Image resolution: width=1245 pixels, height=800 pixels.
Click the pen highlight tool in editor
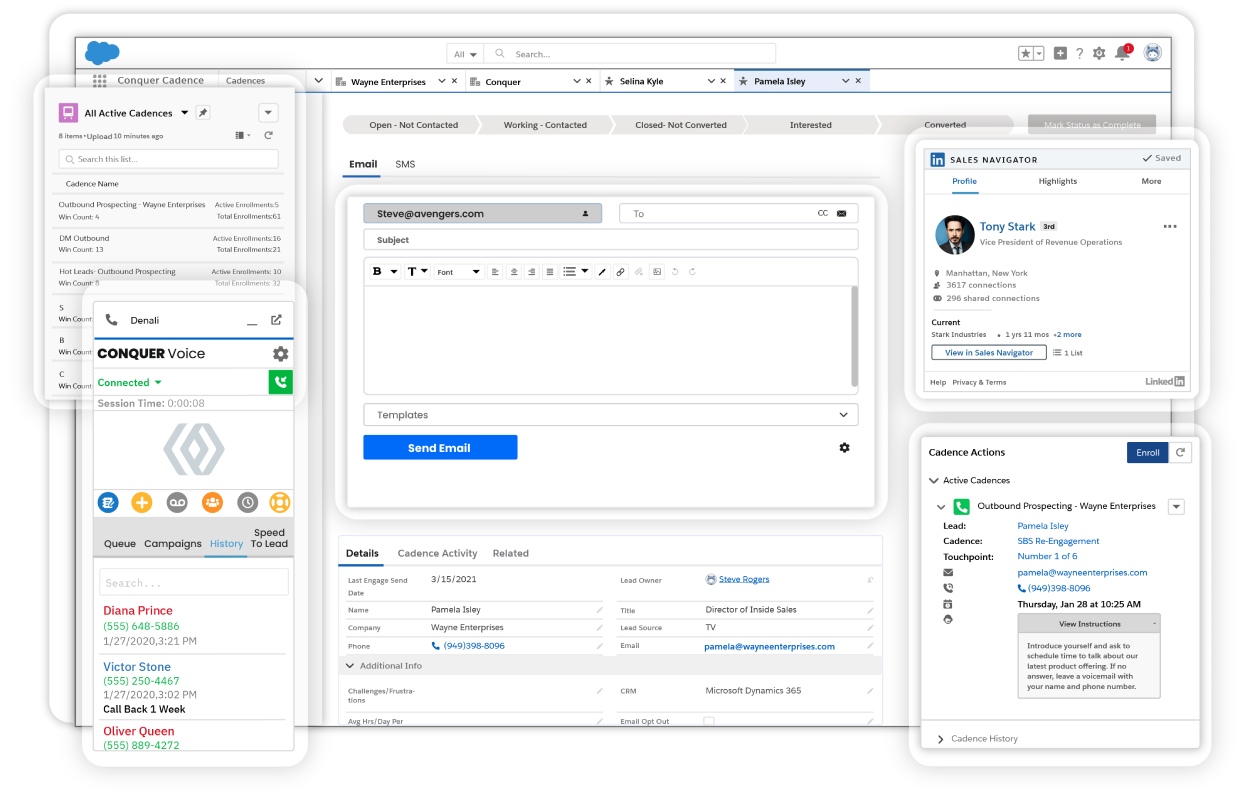[602, 272]
